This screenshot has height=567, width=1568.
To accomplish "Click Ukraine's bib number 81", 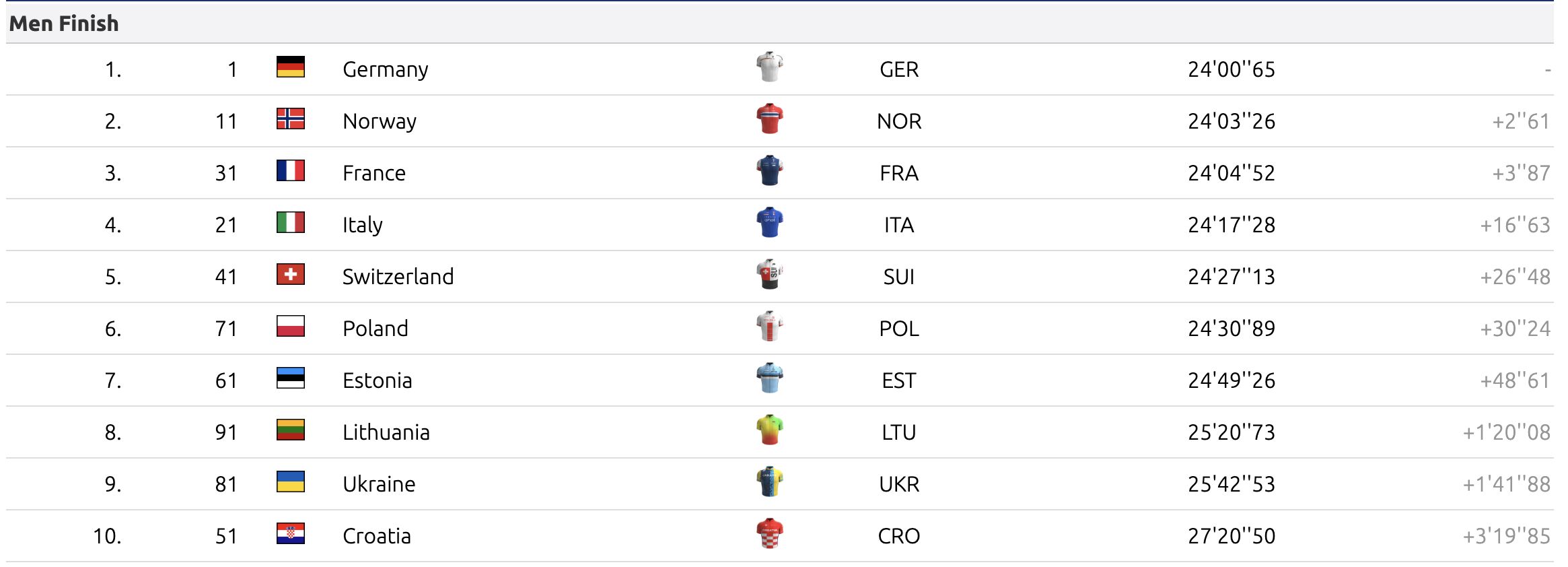I will point(226,484).
